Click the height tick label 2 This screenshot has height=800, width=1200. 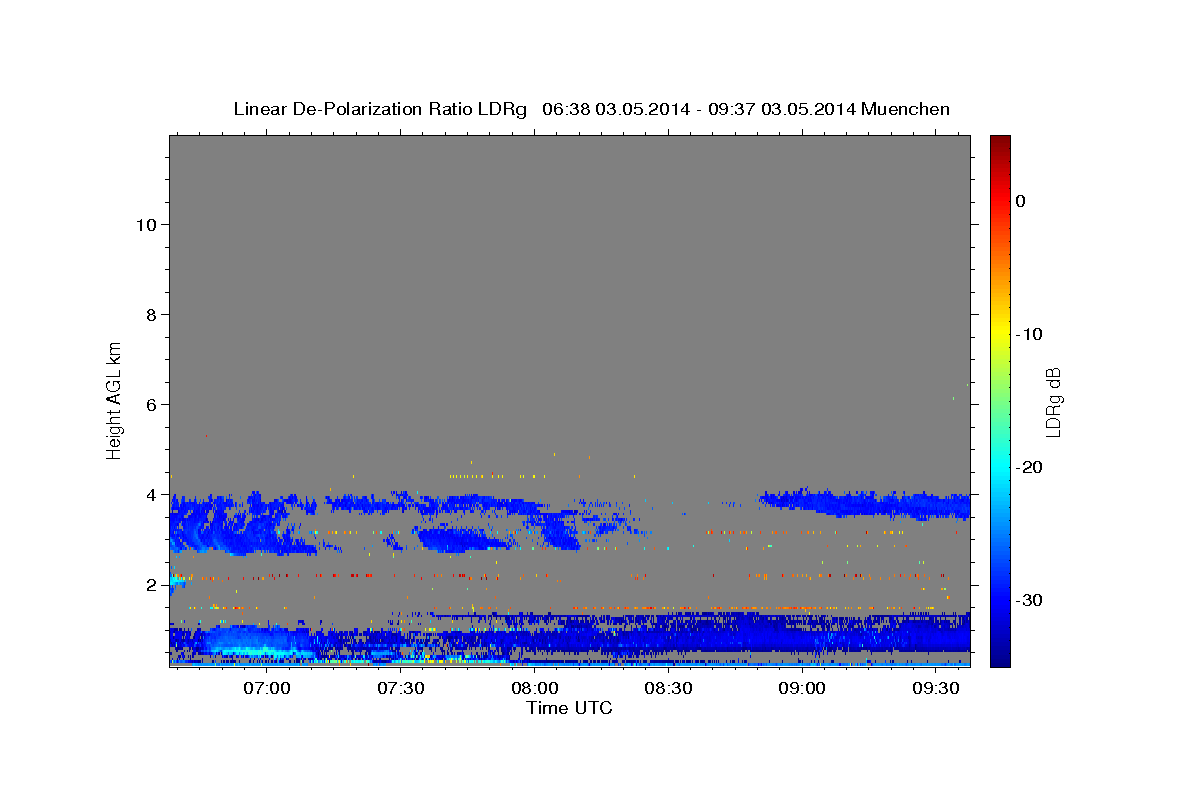[x=150, y=584]
